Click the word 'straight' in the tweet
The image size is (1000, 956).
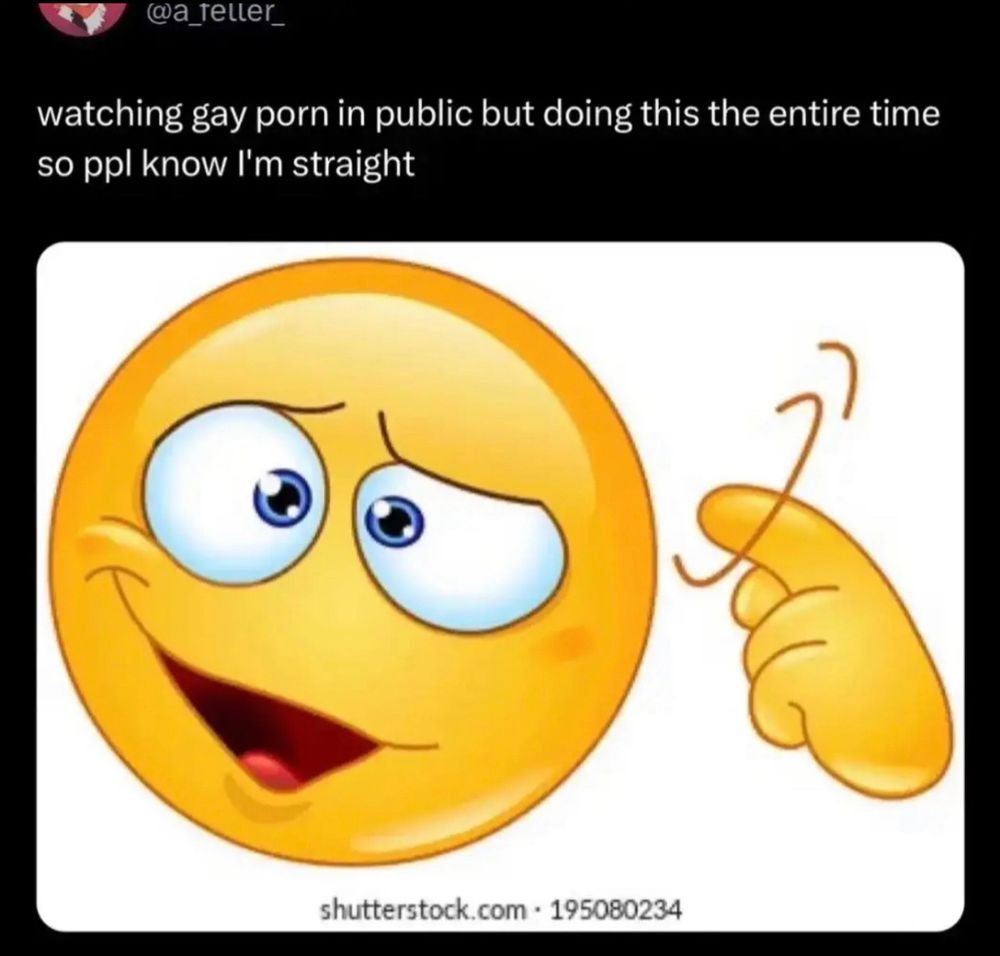point(356,166)
